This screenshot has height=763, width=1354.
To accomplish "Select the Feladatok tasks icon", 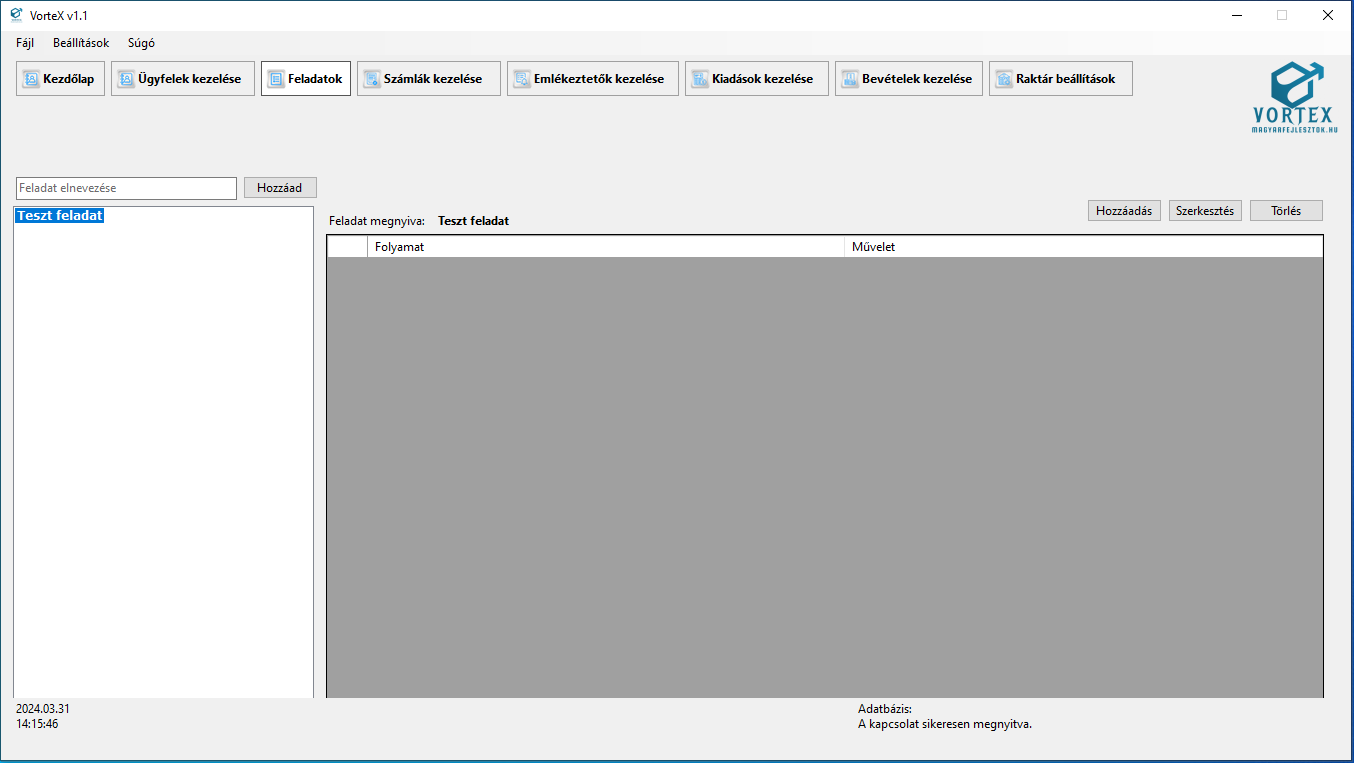I will 276,79.
